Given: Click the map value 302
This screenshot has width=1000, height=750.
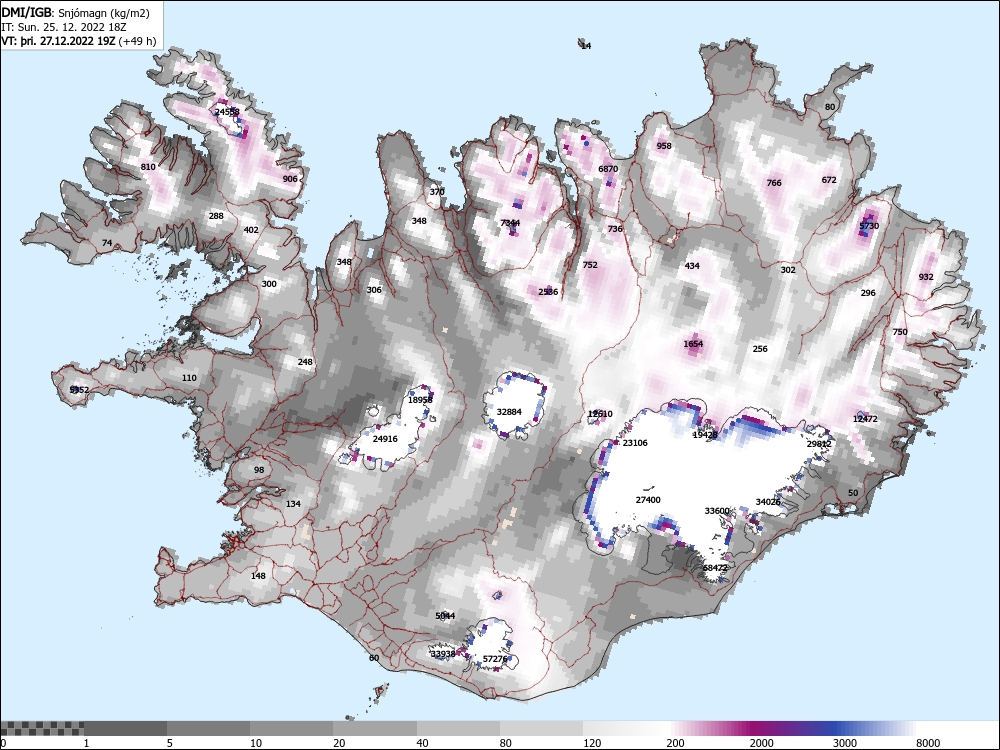Looking at the screenshot, I should (788, 270).
